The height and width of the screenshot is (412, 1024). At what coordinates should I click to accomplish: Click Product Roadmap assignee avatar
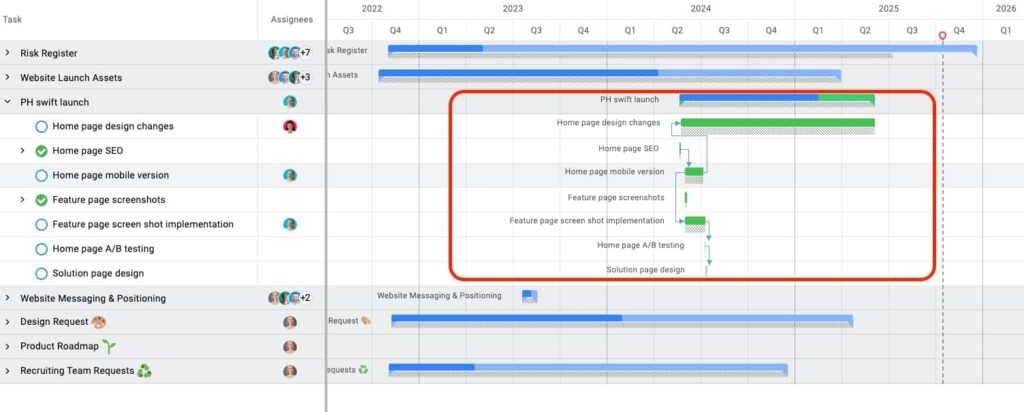coord(290,347)
